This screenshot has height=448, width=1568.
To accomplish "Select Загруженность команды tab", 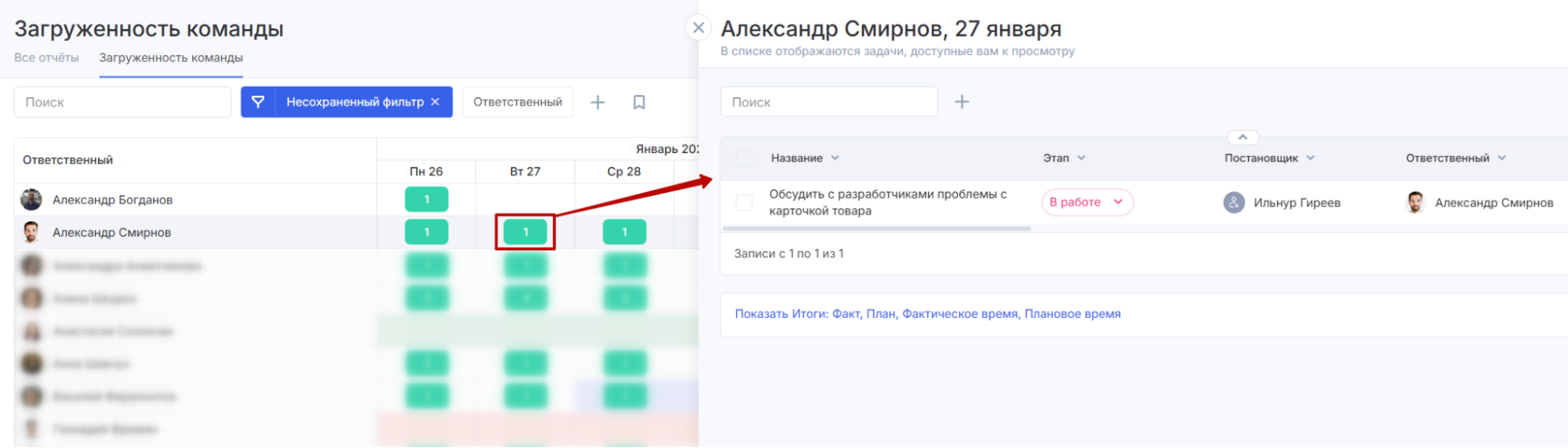I will pyautogui.click(x=171, y=58).
